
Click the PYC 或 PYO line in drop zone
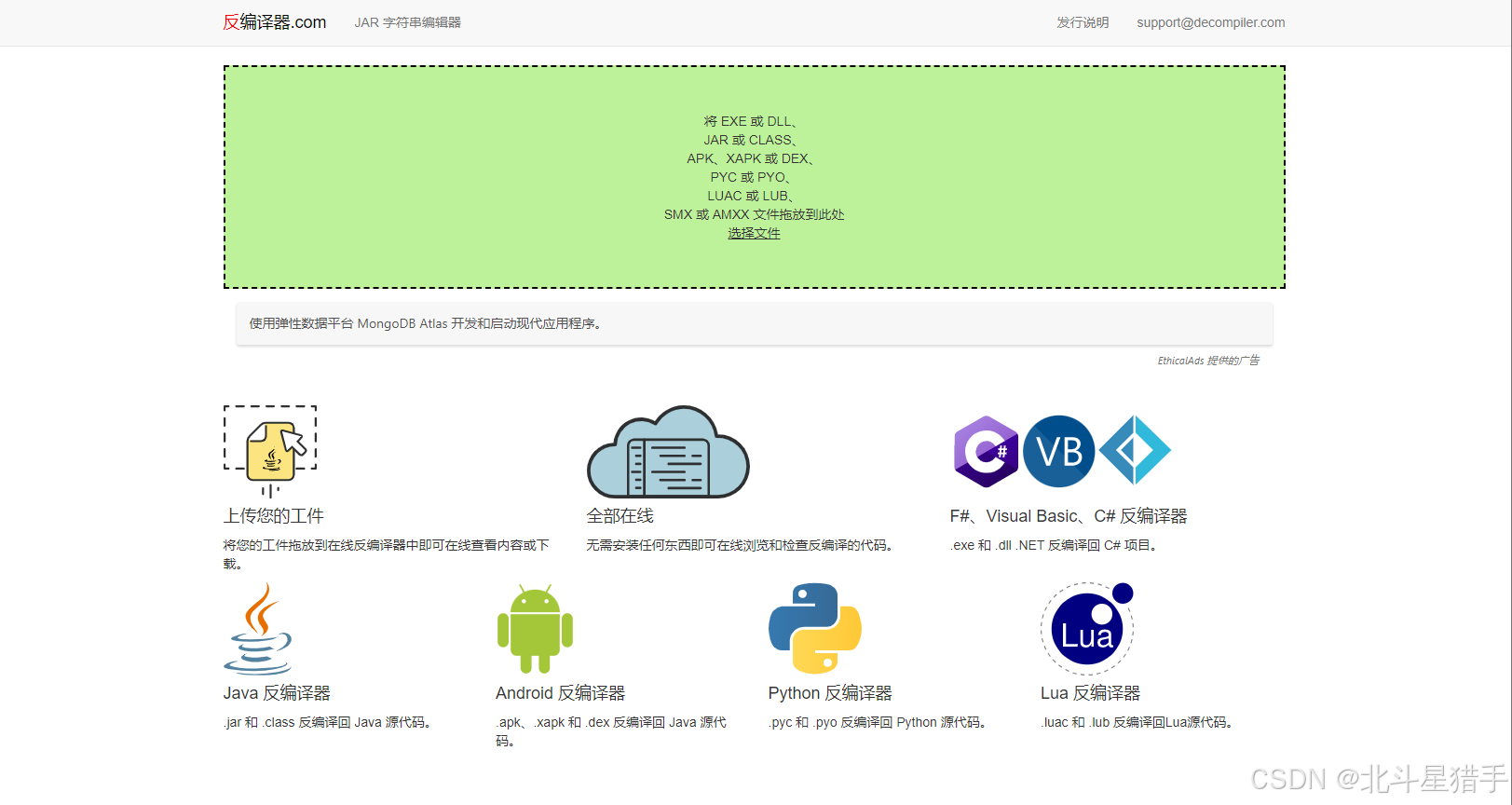pos(751,177)
